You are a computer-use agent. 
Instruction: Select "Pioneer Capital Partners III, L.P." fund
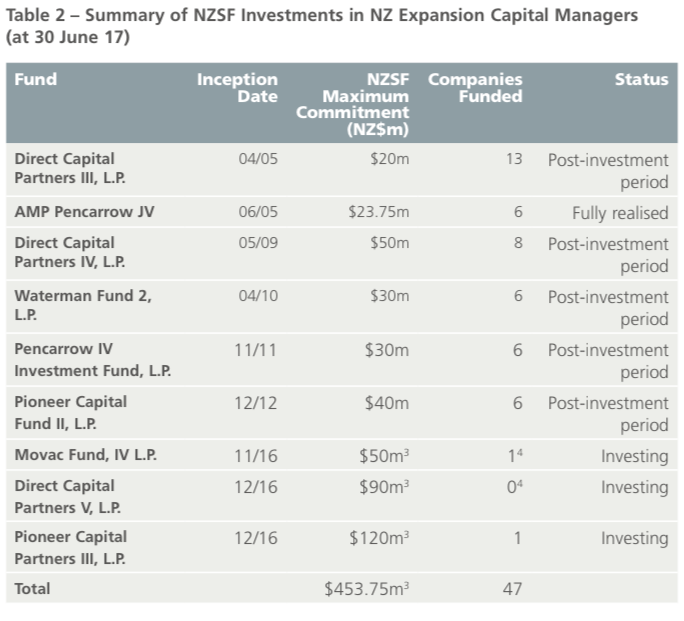[70, 548]
